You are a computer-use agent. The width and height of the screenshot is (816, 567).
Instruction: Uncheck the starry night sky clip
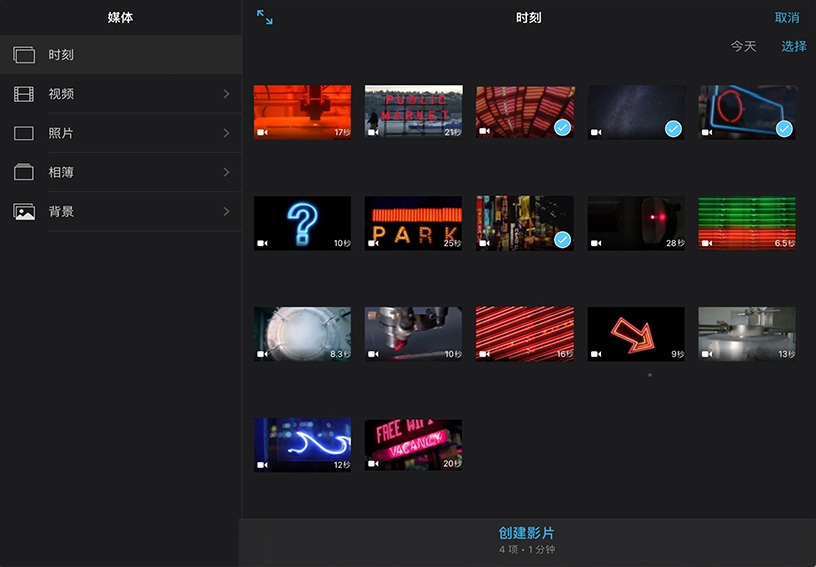pos(673,128)
